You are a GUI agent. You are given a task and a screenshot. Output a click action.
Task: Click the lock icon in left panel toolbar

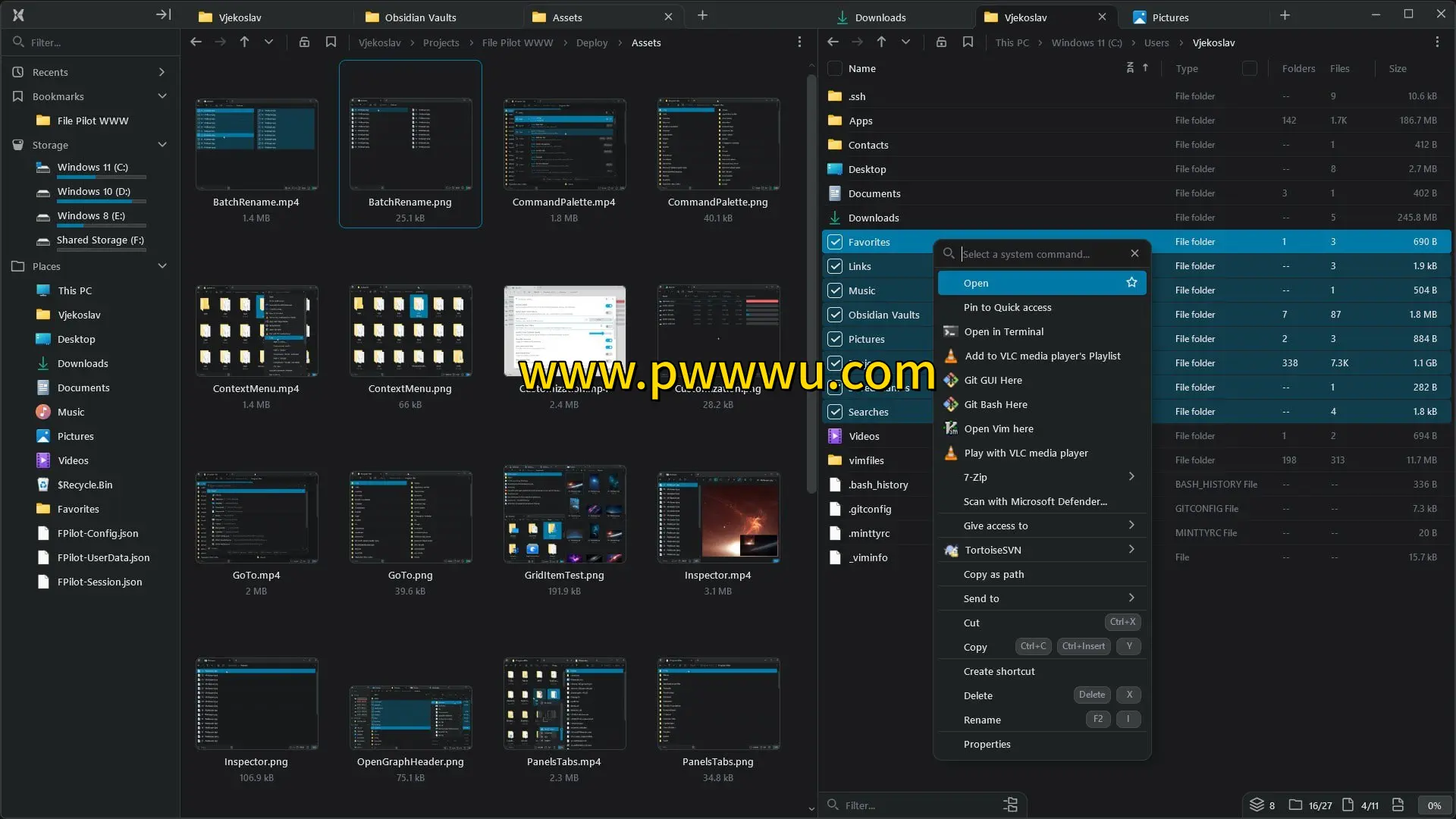click(x=304, y=42)
